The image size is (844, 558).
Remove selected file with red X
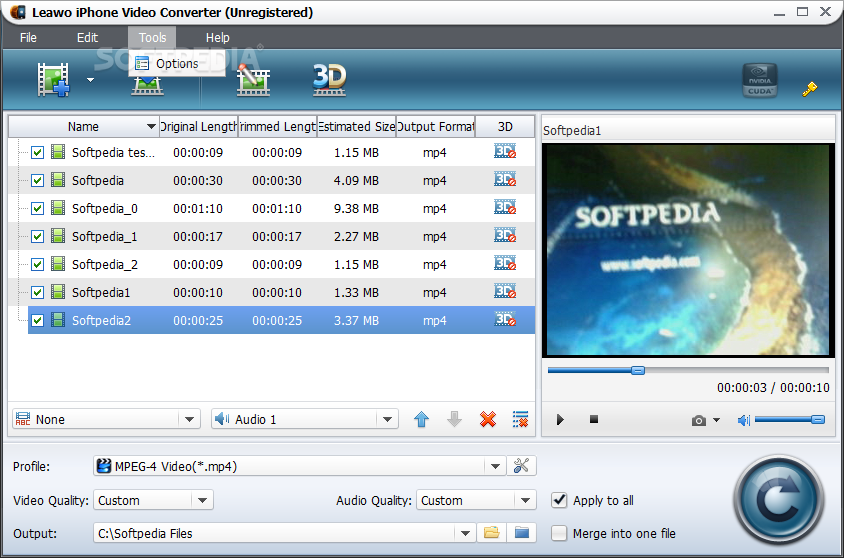[488, 419]
